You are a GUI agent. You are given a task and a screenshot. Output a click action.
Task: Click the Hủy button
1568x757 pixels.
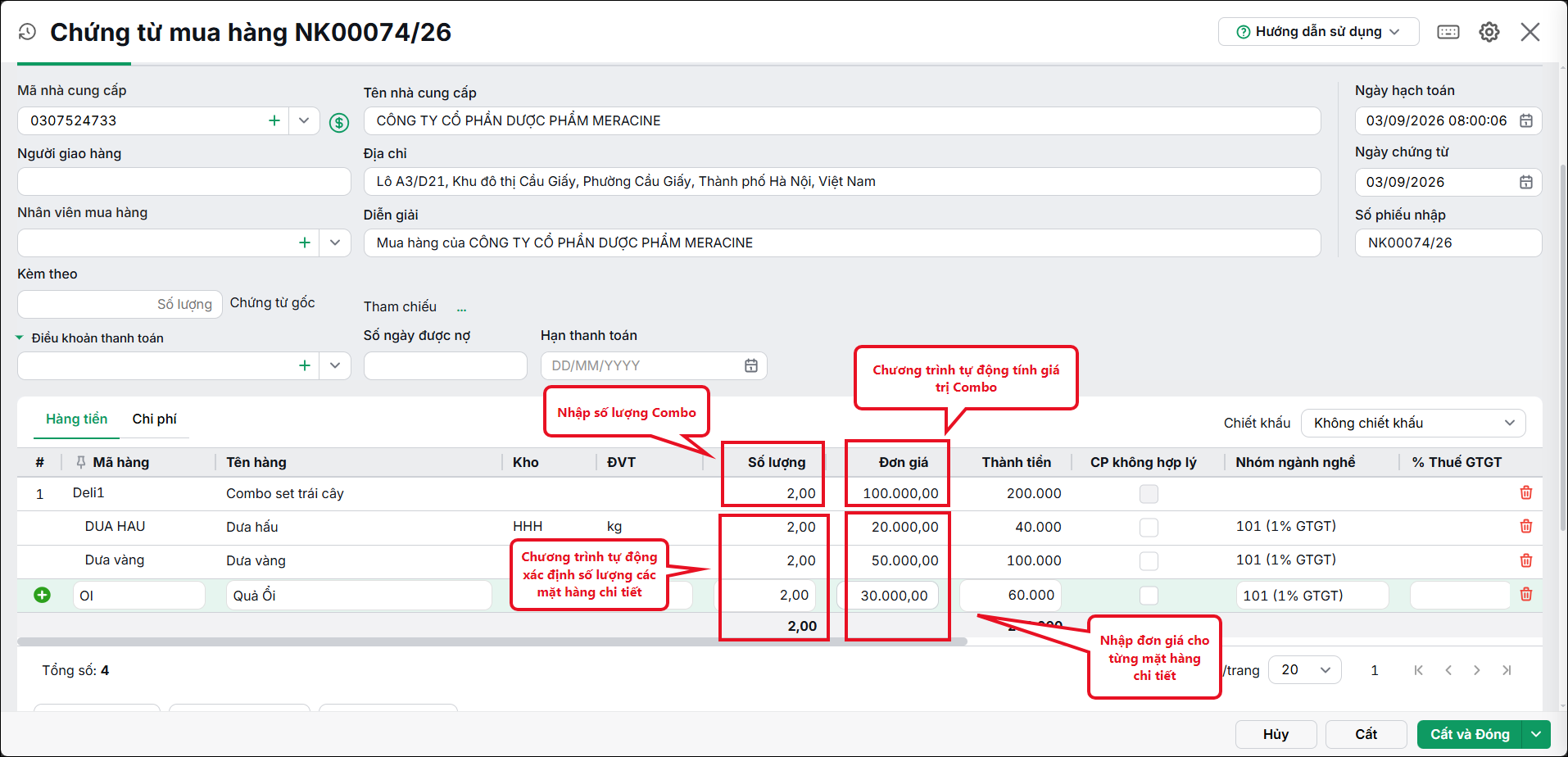[x=1276, y=734]
